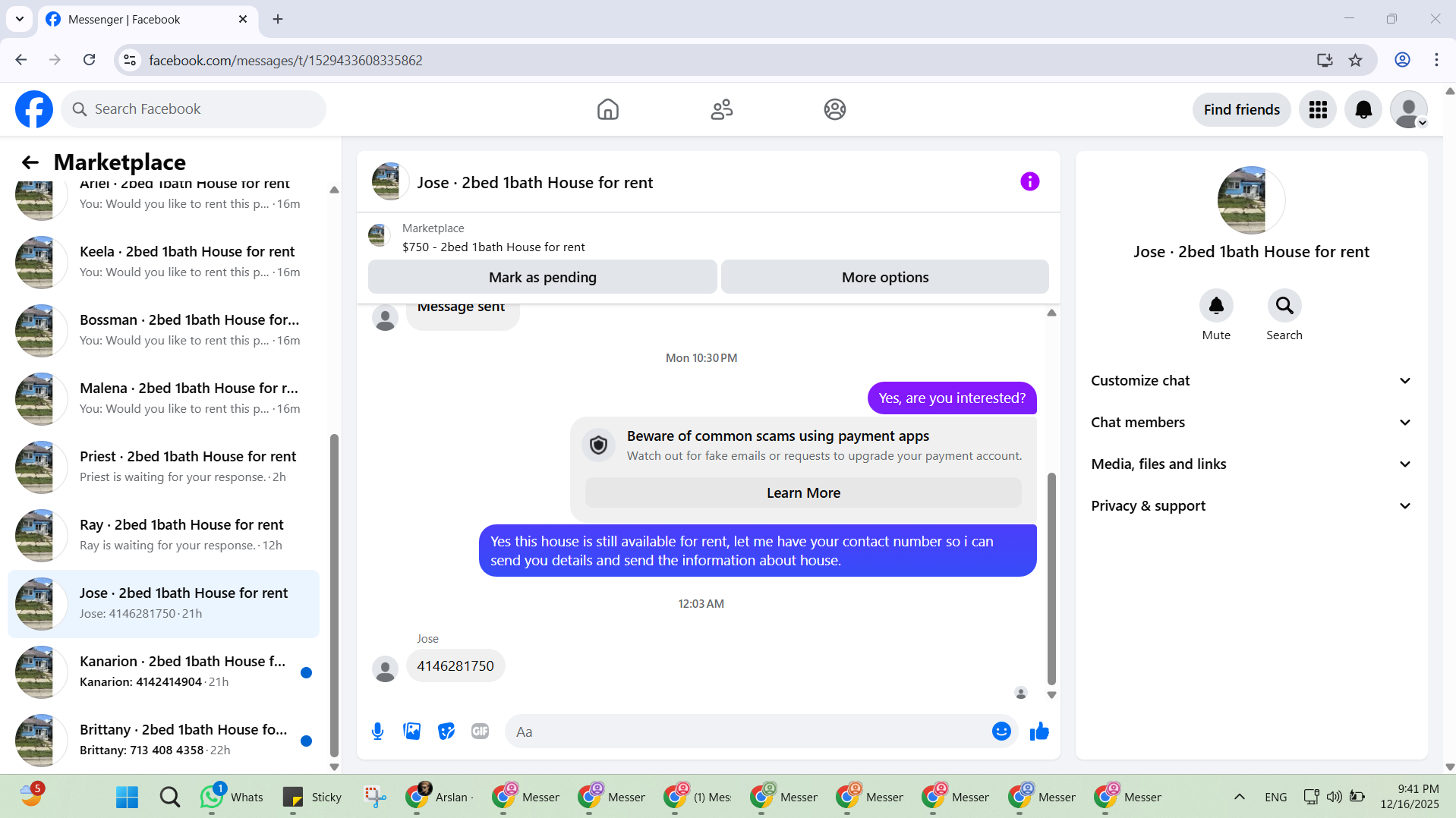Open a new browser tab
Screen dimensions: 1456x818
[x=278, y=19]
